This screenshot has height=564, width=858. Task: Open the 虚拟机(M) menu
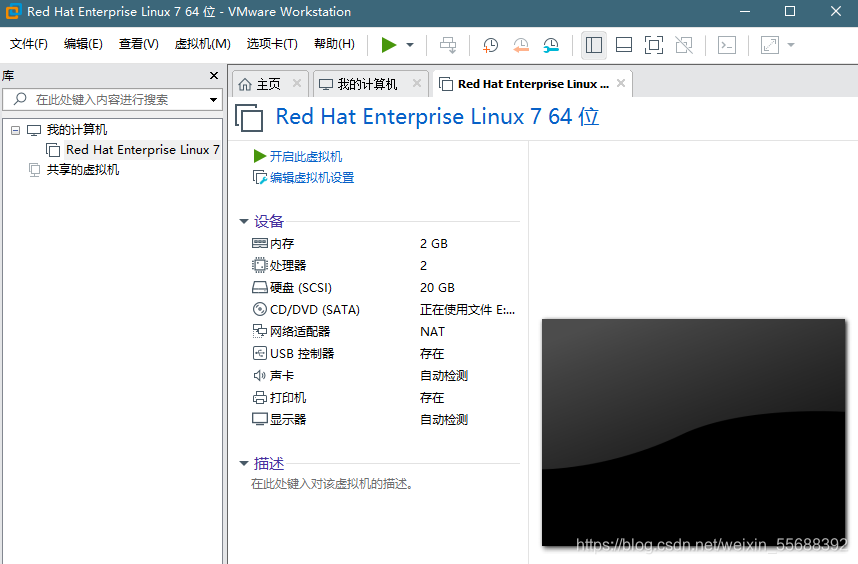pyautogui.click(x=202, y=44)
